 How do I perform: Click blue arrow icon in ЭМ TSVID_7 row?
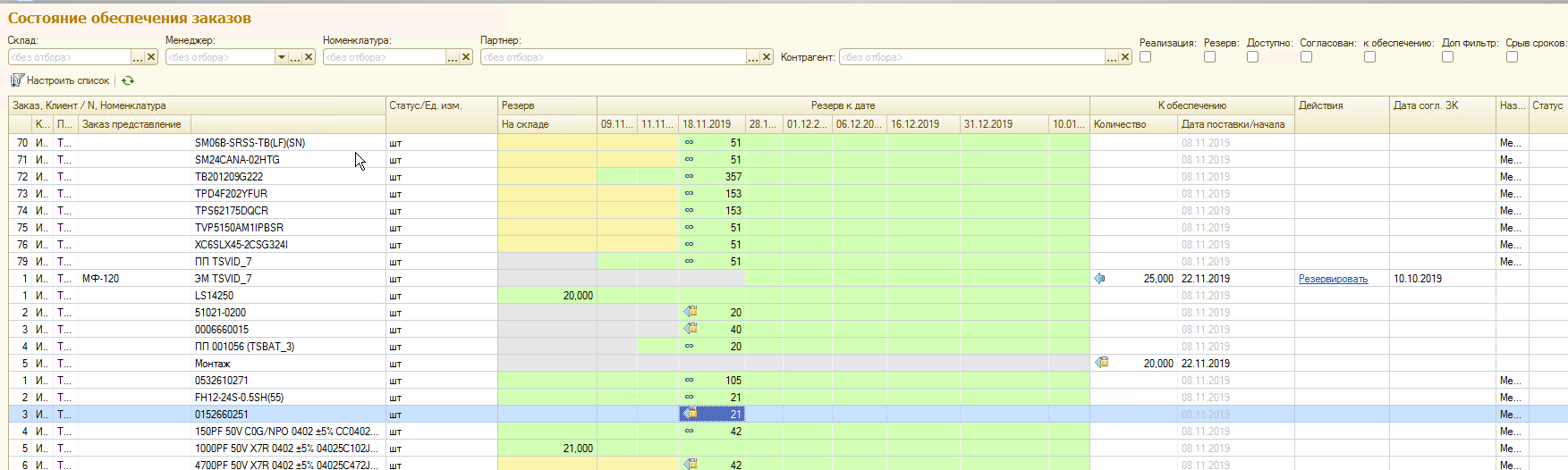[1099, 279]
